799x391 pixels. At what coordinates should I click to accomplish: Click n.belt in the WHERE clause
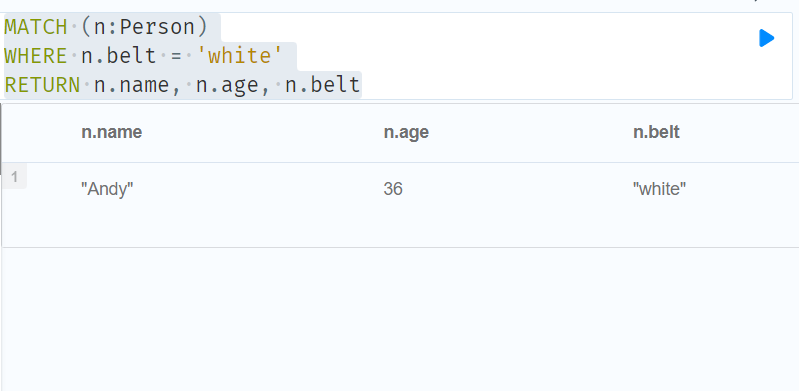tap(119, 56)
